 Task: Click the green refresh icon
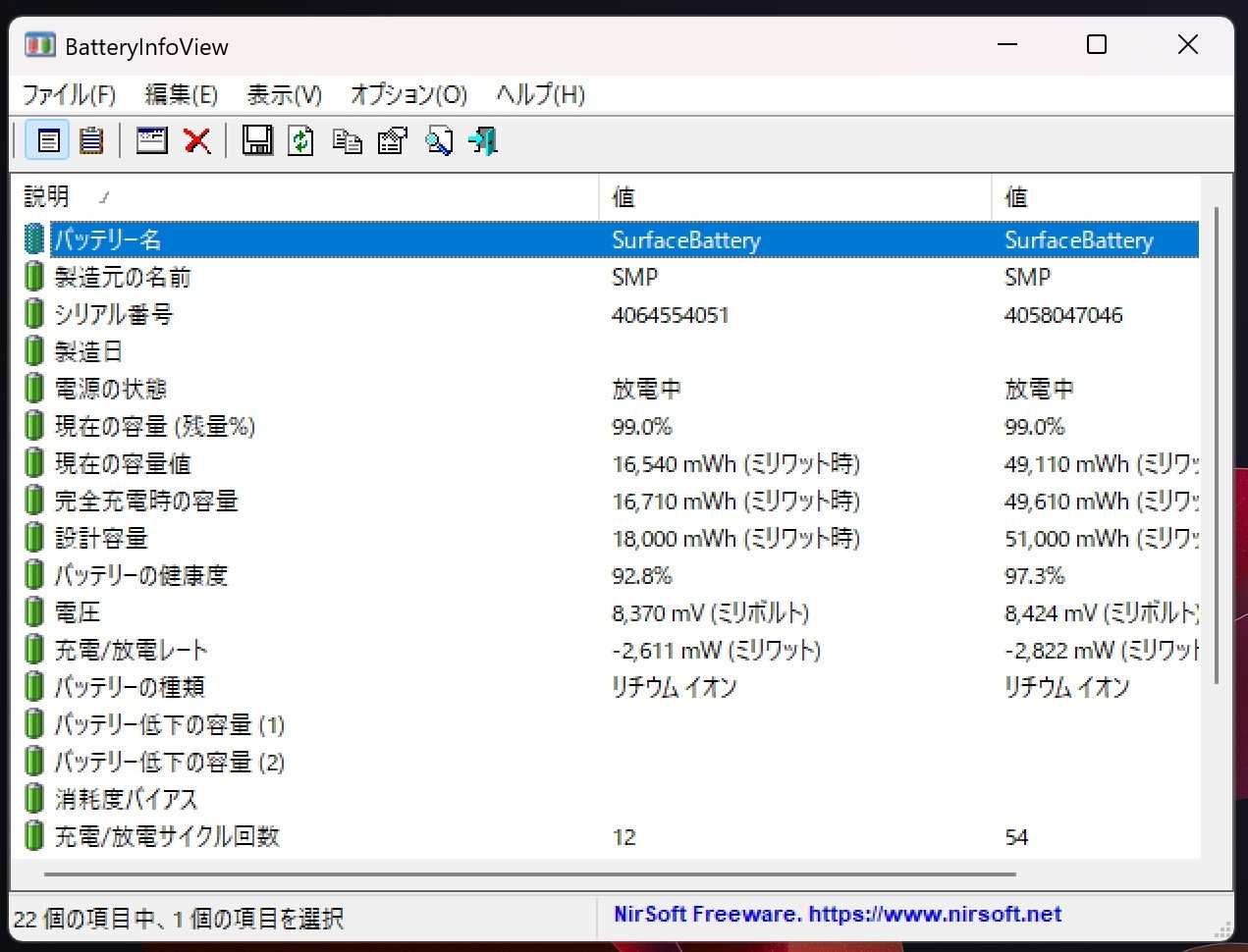pyautogui.click(x=301, y=141)
